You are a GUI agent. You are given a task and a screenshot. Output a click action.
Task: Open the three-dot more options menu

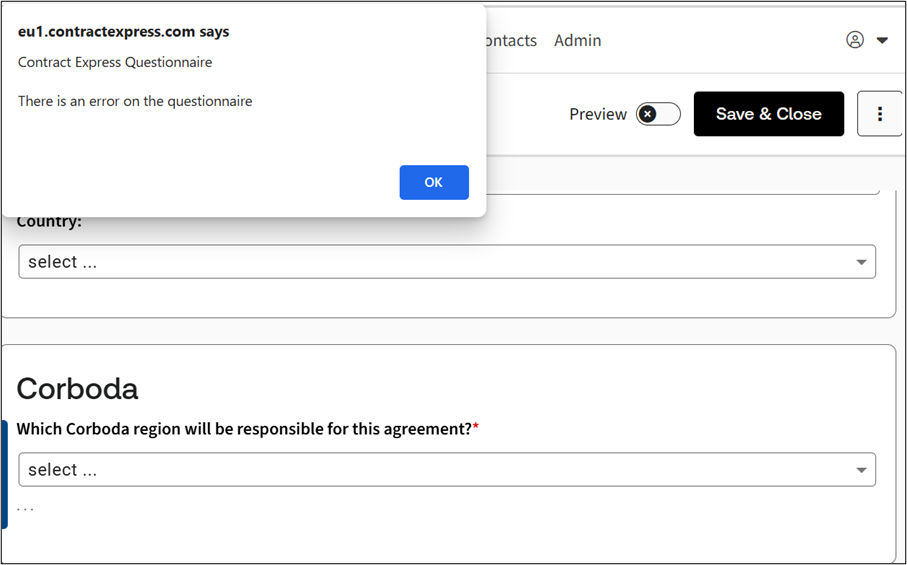click(x=879, y=114)
